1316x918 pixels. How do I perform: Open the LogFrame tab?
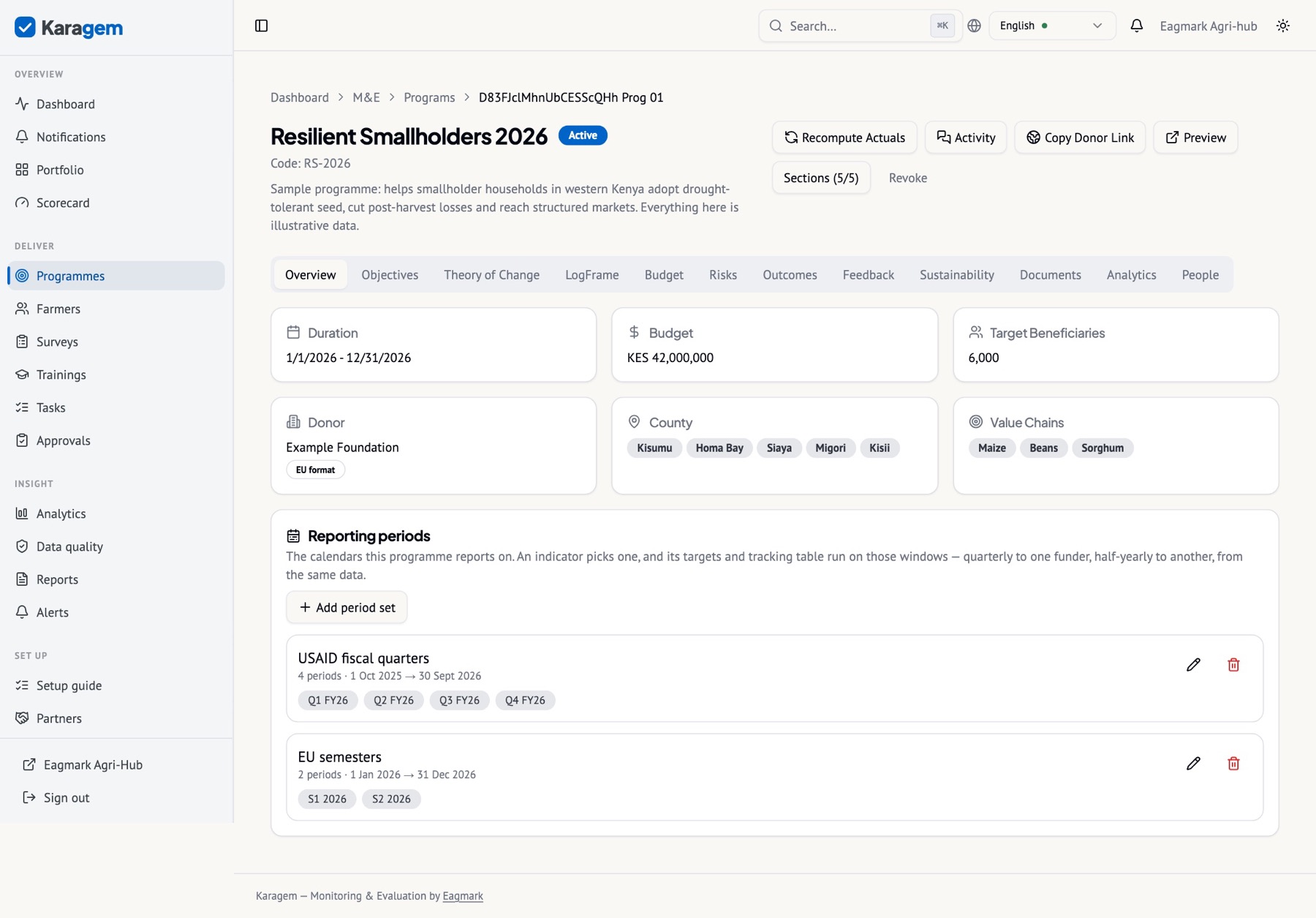pyautogui.click(x=592, y=275)
